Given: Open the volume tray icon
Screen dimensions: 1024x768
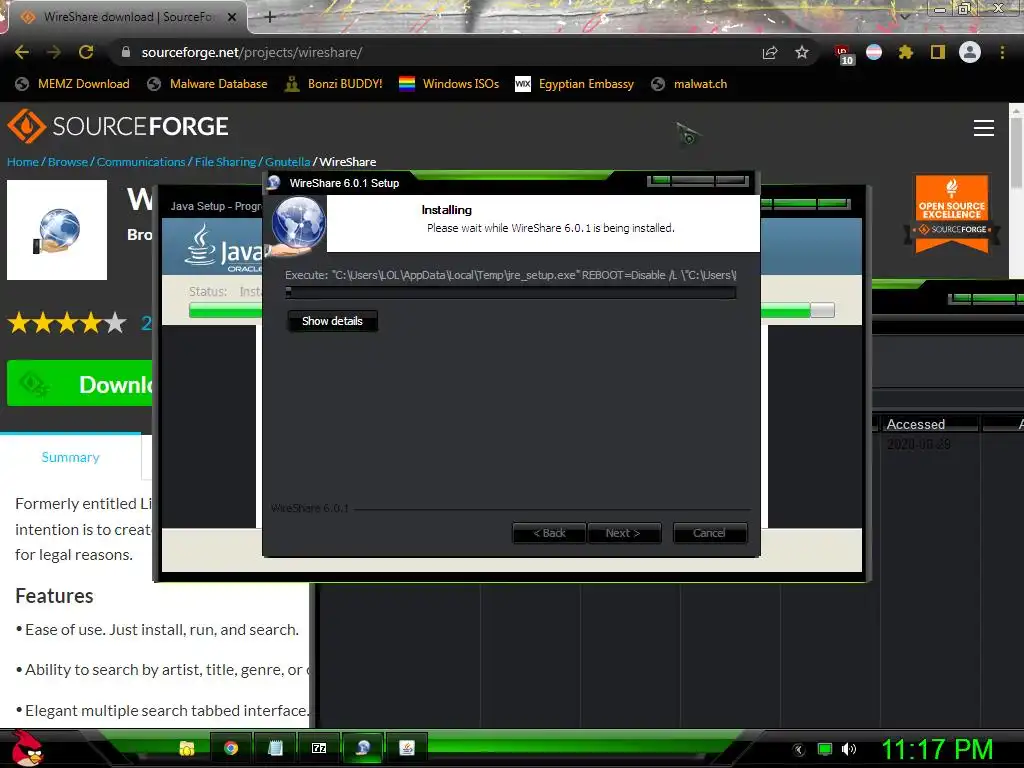Looking at the screenshot, I should (x=848, y=749).
